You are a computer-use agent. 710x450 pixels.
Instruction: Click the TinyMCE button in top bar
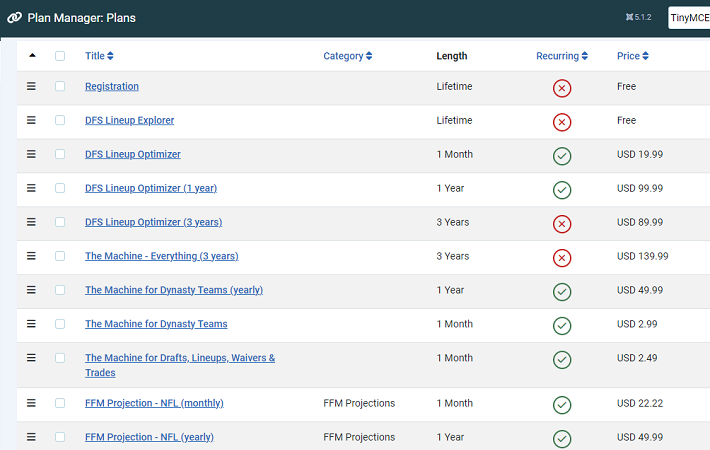(689, 18)
